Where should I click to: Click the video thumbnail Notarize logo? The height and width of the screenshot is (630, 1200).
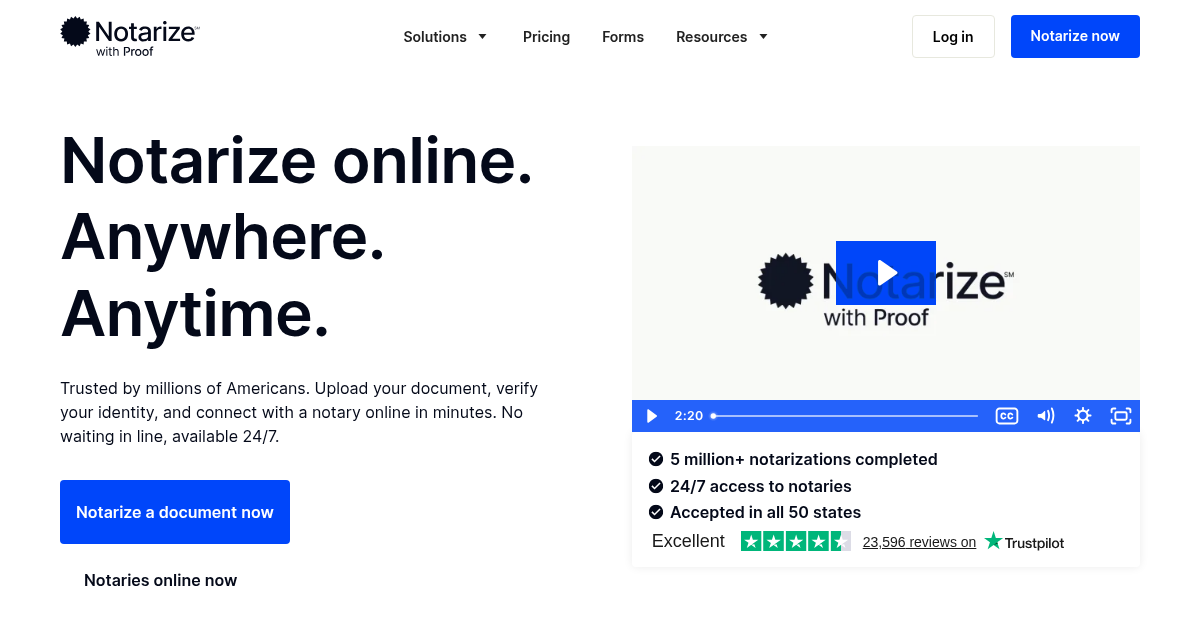(886, 288)
